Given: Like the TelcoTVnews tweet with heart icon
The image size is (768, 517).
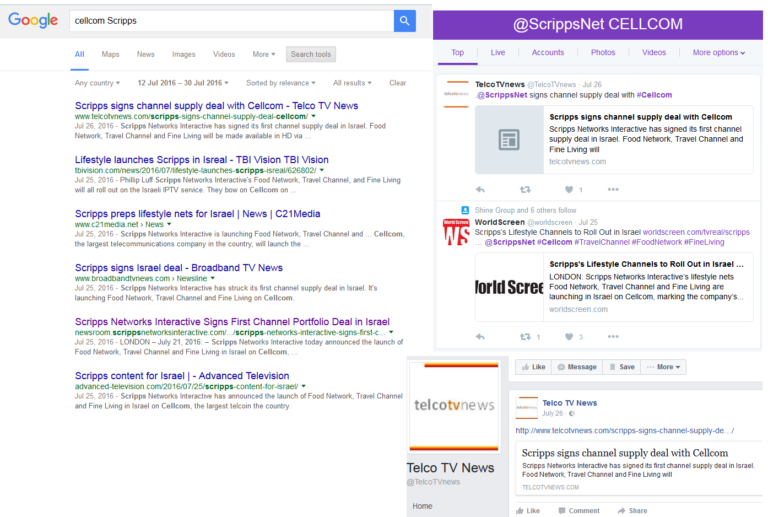Looking at the screenshot, I should (569, 189).
